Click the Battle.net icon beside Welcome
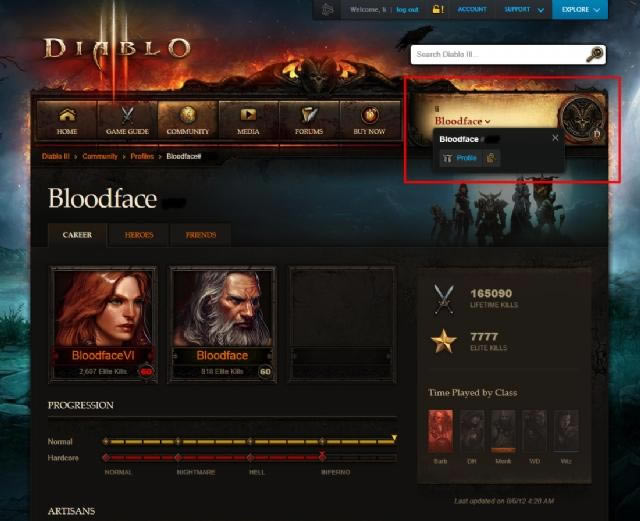 [x=327, y=9]
